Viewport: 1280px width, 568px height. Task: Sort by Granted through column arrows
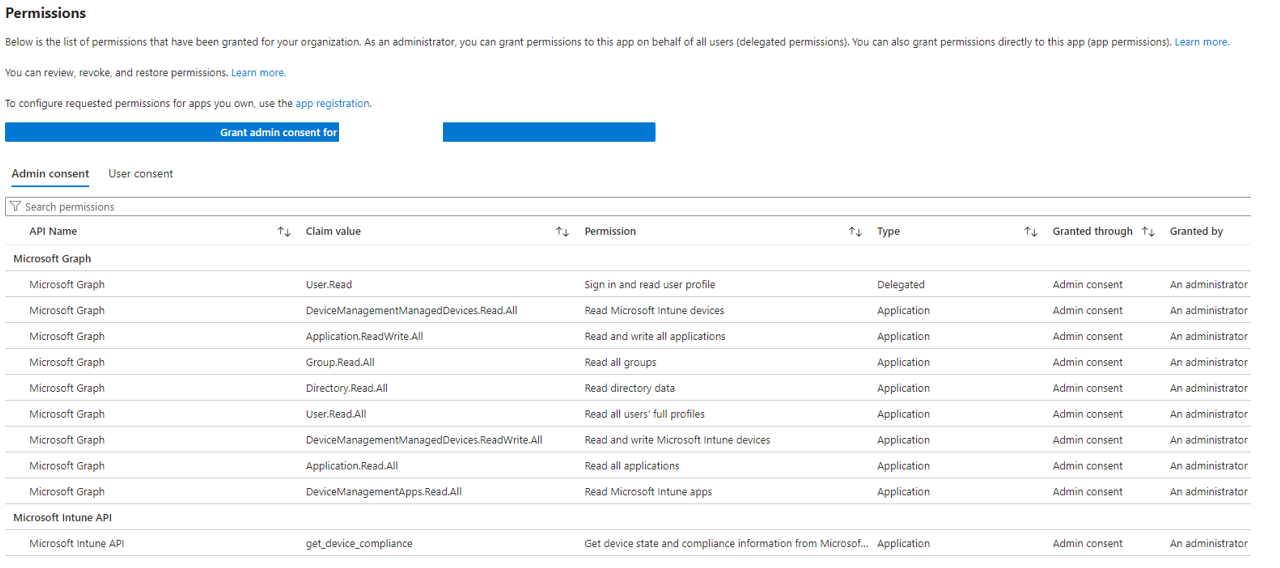1148,232
